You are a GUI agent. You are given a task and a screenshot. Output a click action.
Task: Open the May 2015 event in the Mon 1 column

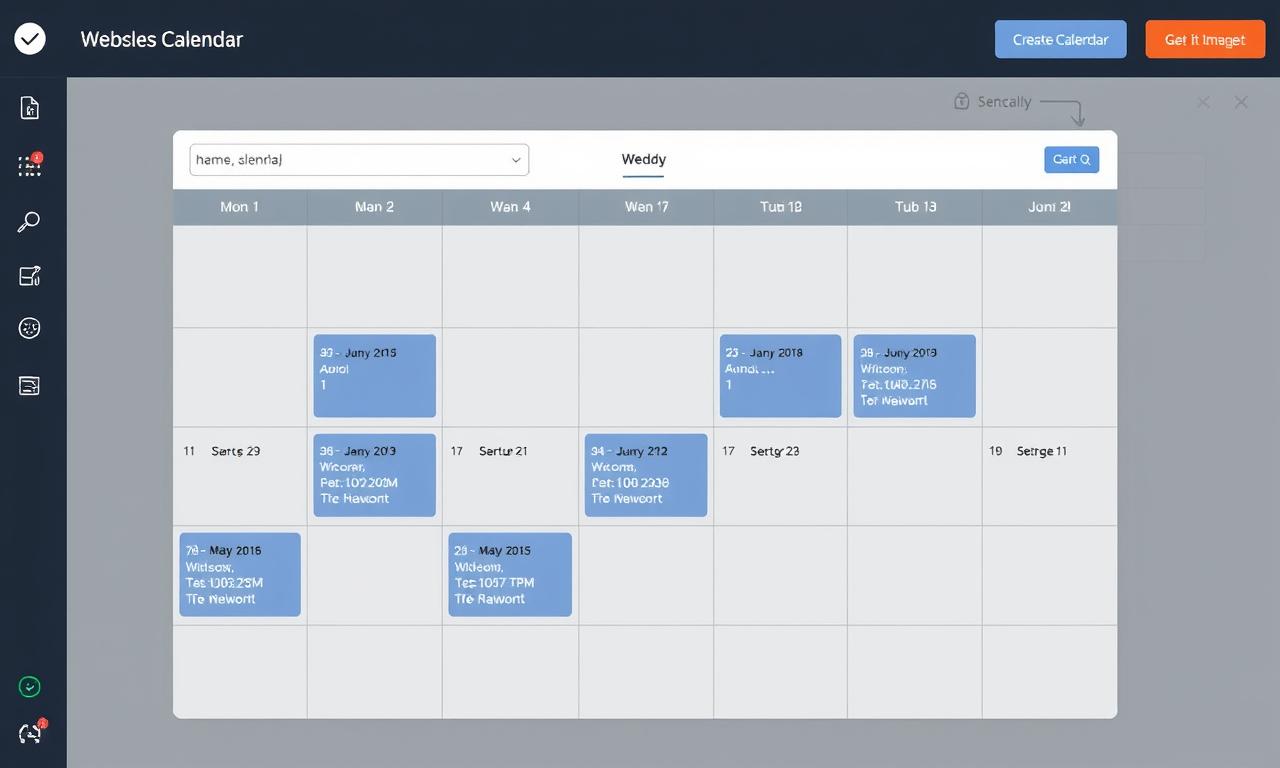pos(240,574)
